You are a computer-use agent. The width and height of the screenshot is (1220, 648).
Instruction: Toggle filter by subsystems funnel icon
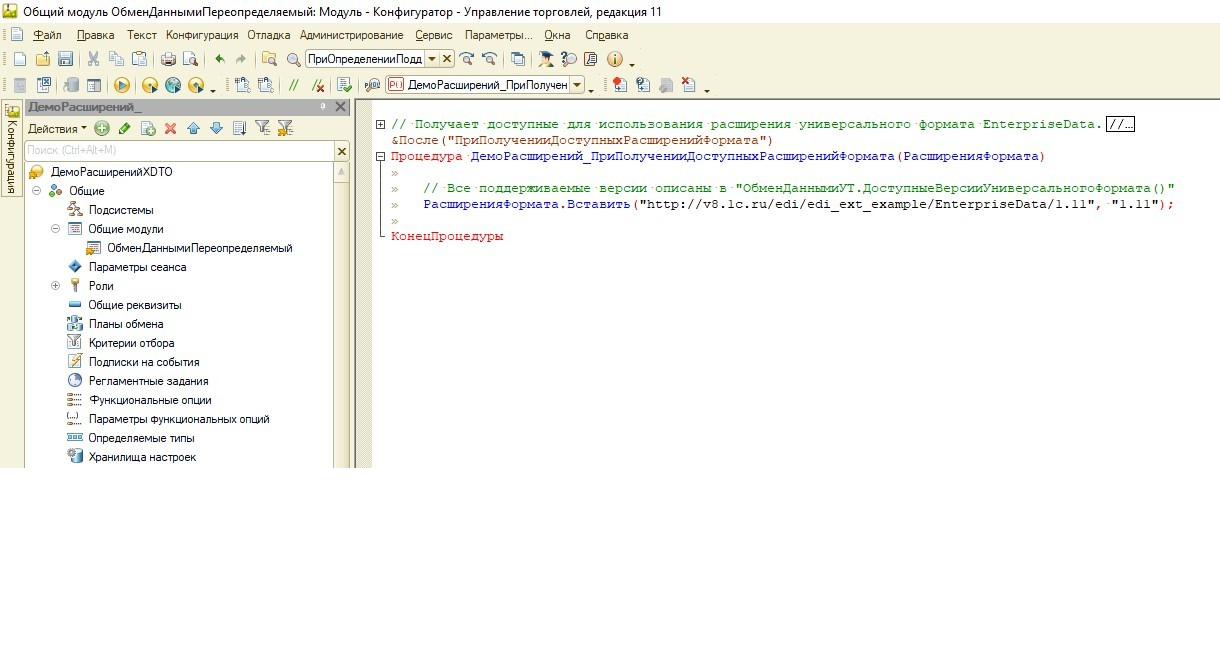[262, 128]
